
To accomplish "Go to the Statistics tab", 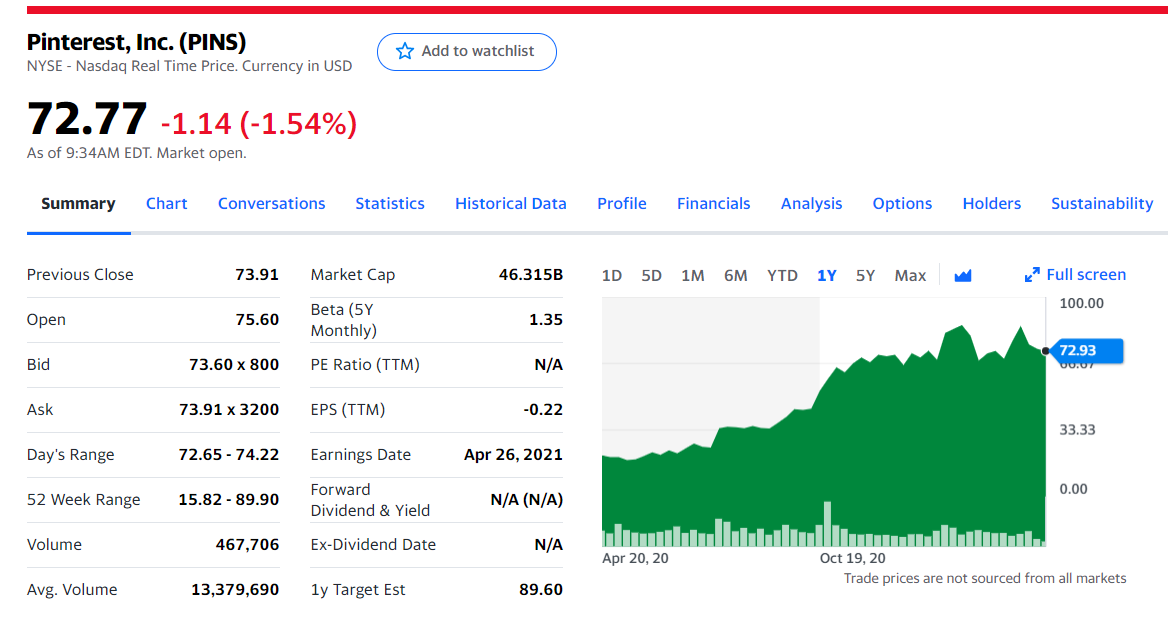I will tap(390, 203).
